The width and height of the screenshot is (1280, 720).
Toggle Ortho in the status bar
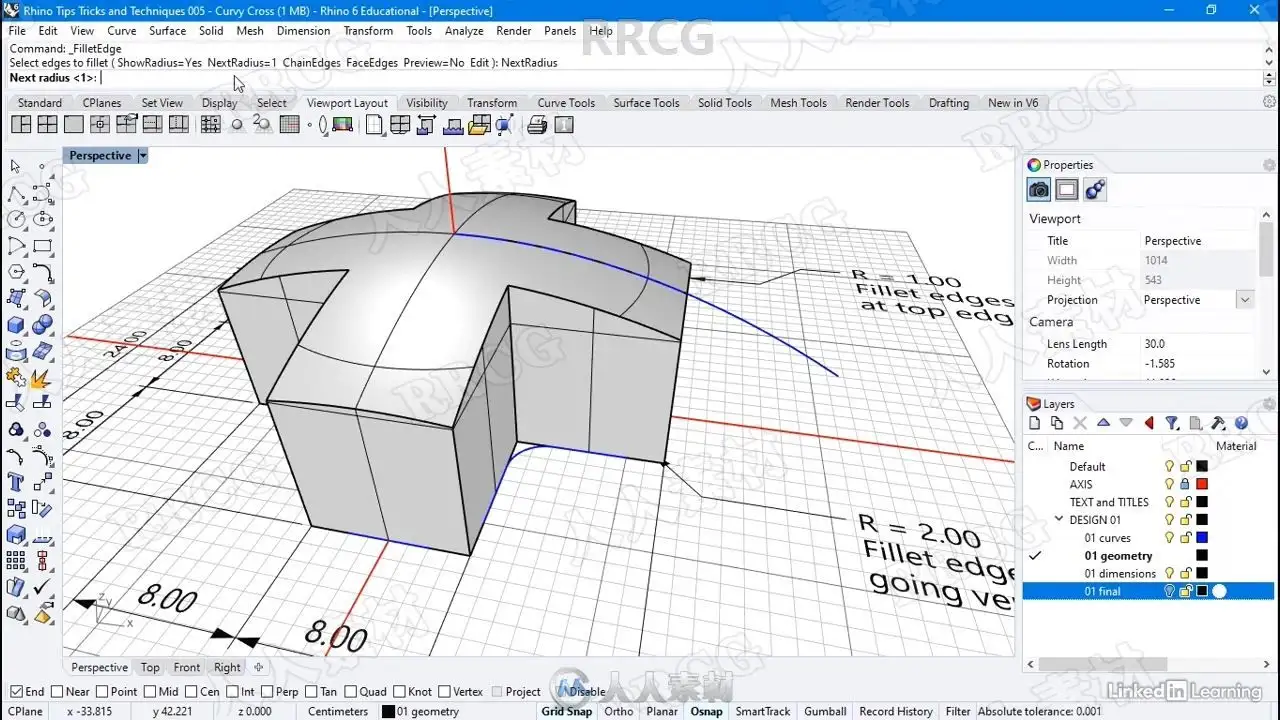tap(619, 712)
